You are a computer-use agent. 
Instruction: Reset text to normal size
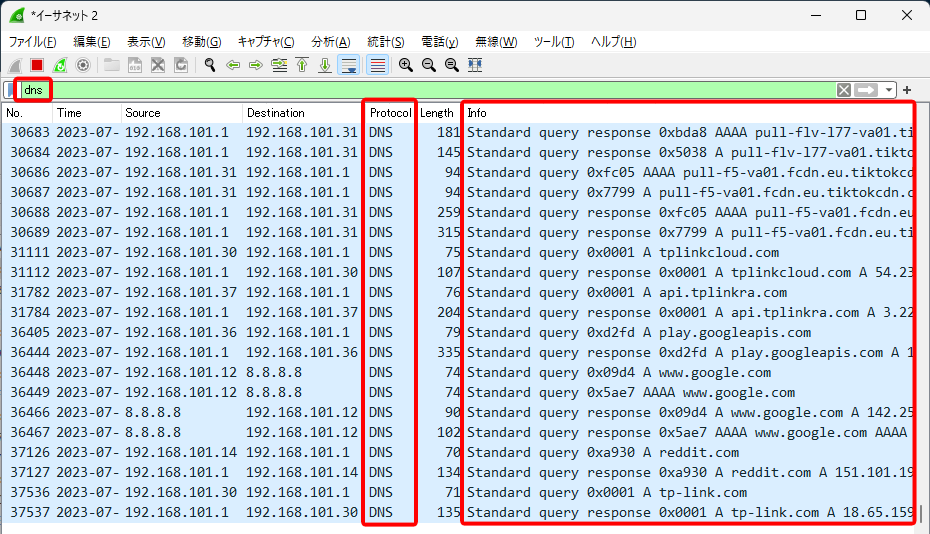[x=452, y=65]
